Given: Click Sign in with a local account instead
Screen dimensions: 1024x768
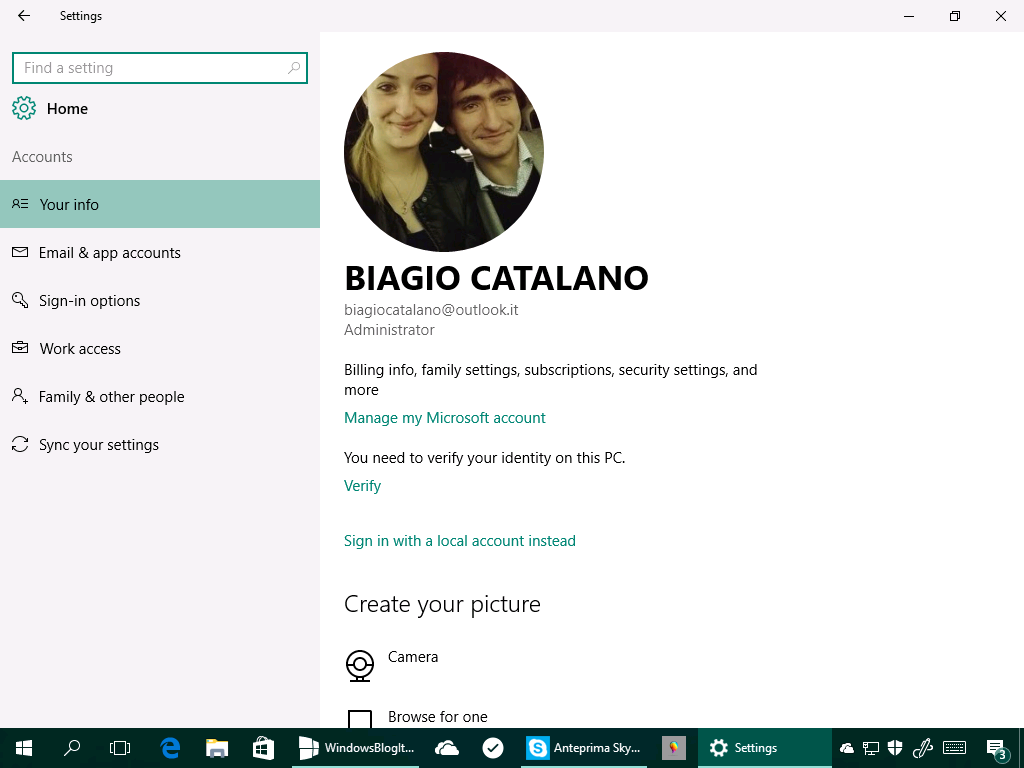Looking at the screenshot, I should pyautogui.click(x=460, y=541).
